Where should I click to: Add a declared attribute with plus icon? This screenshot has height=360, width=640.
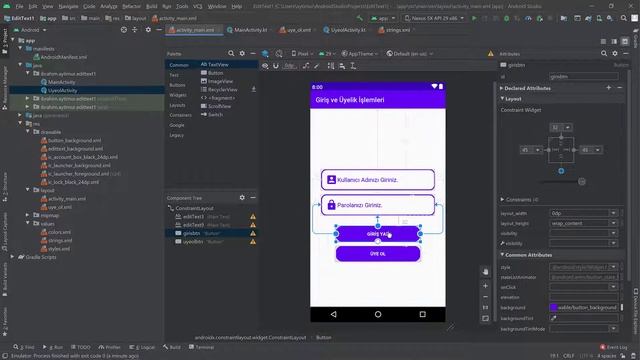609,88
